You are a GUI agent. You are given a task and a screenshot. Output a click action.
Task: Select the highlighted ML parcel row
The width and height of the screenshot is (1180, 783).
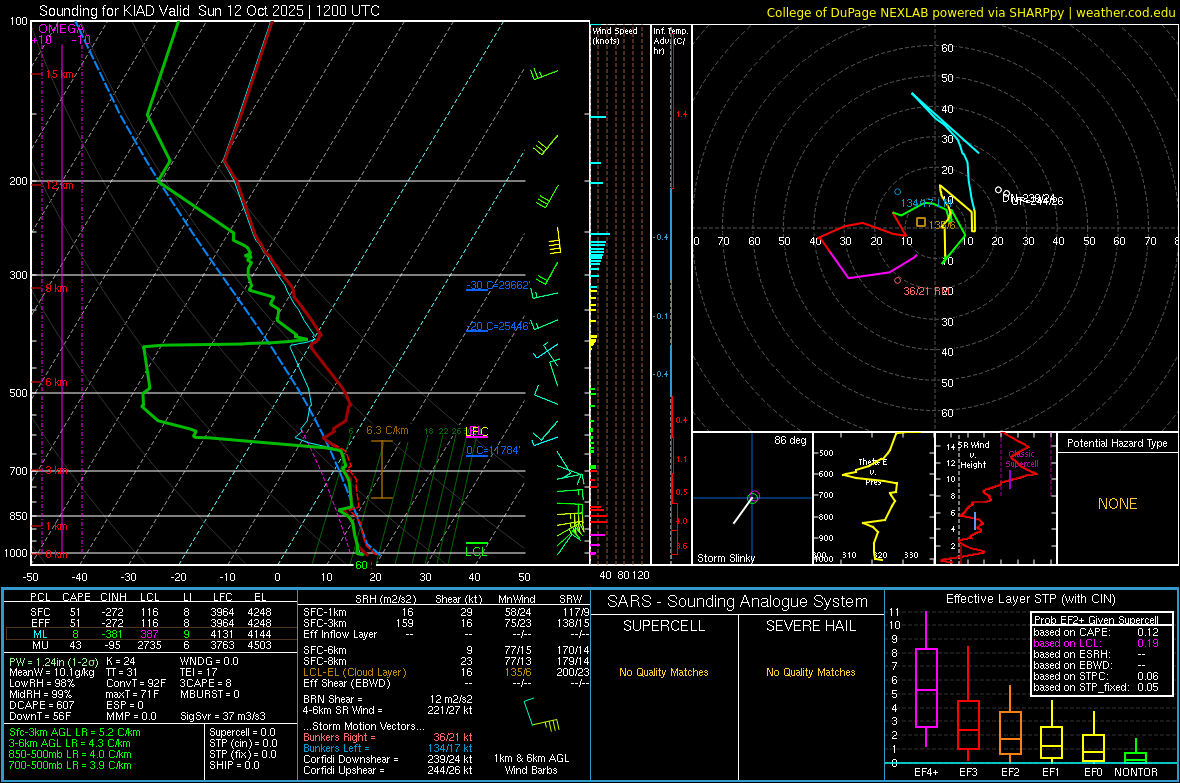click(151, 634)
